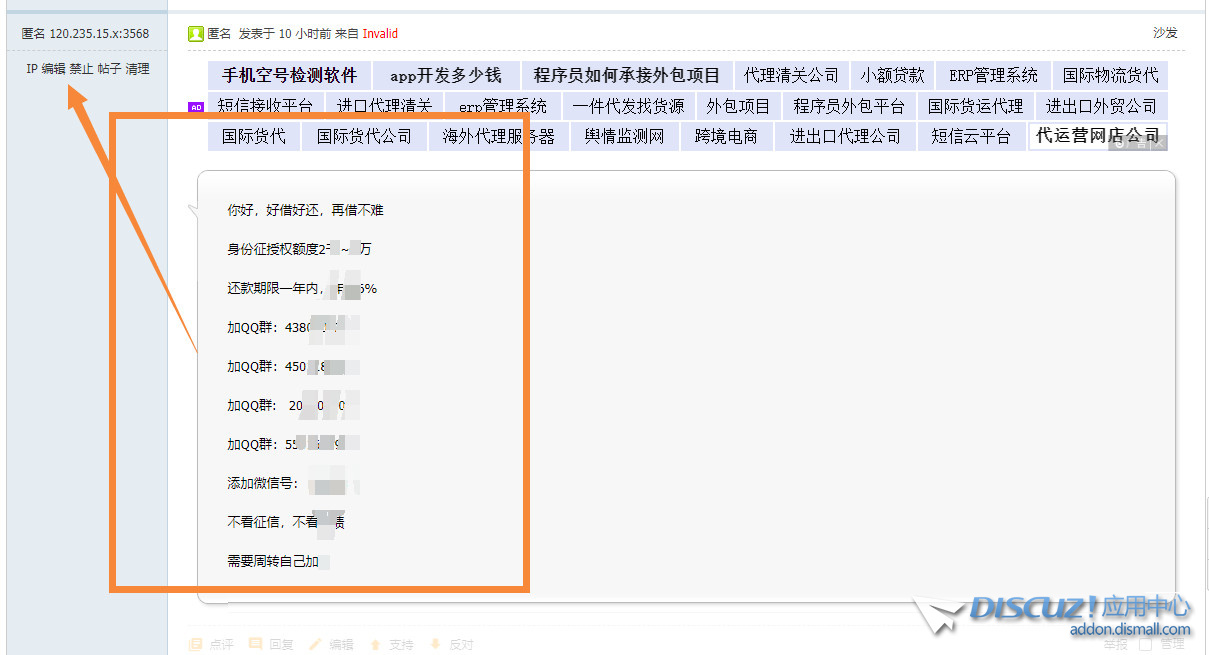
Task: Check the 管理 checkbox at bottom right
Action: 1145,645
